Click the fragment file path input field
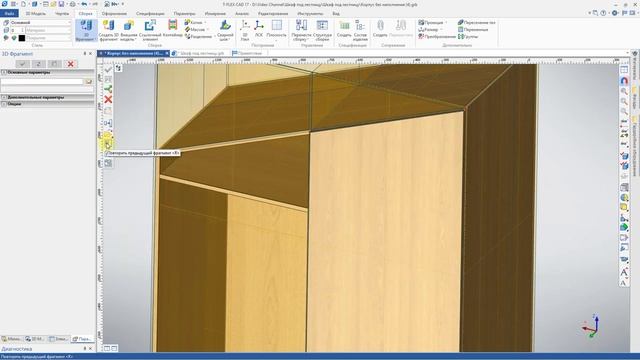Screen dimensions: 640x360 tap(42, 82)
